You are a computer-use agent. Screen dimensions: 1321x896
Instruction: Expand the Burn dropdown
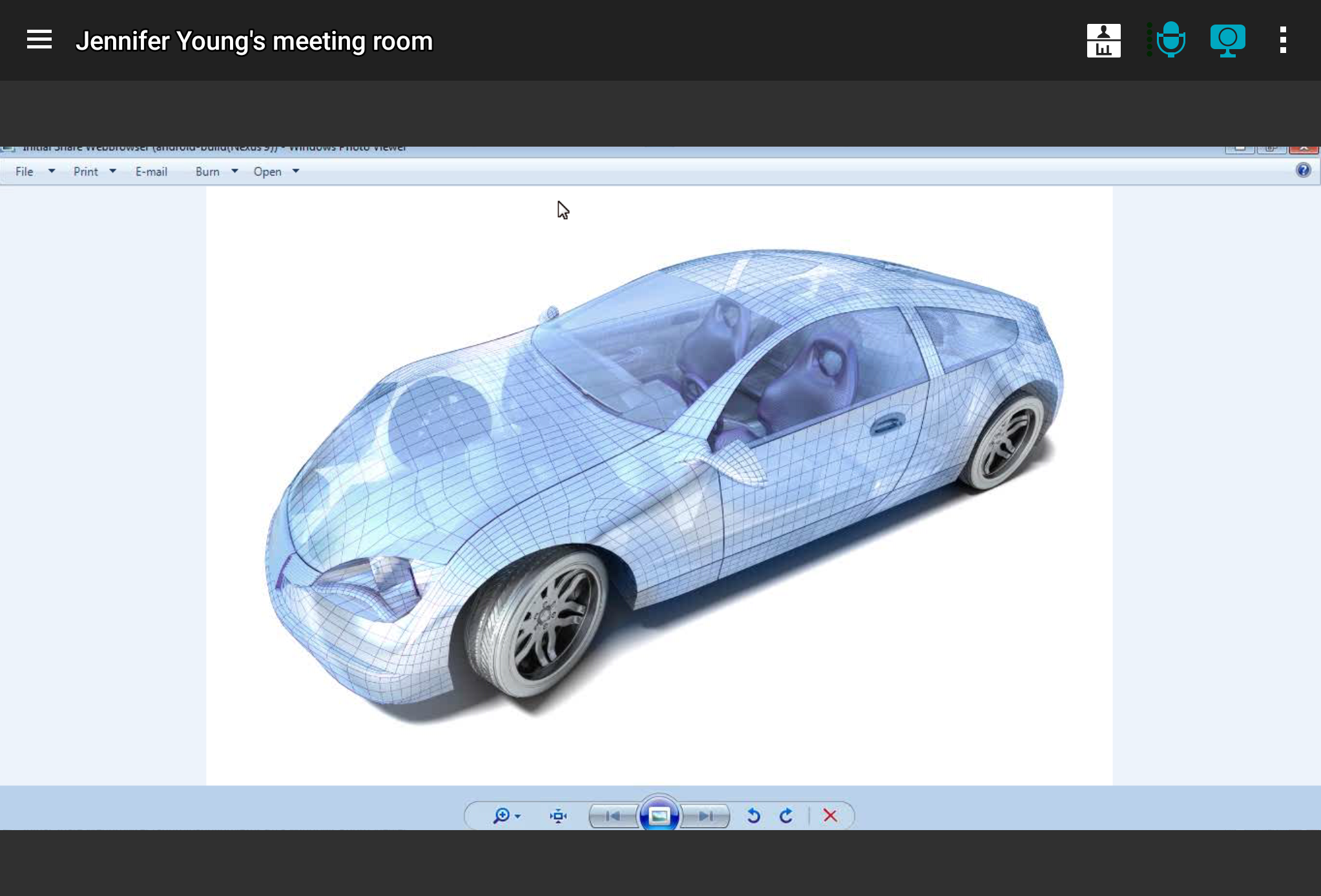point(234,171)
